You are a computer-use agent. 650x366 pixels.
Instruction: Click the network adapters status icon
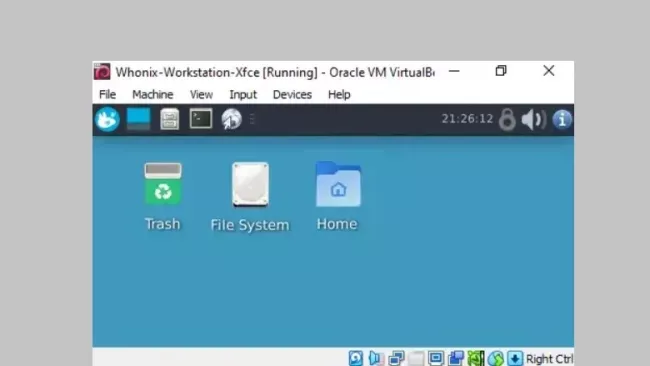[396, 358]
